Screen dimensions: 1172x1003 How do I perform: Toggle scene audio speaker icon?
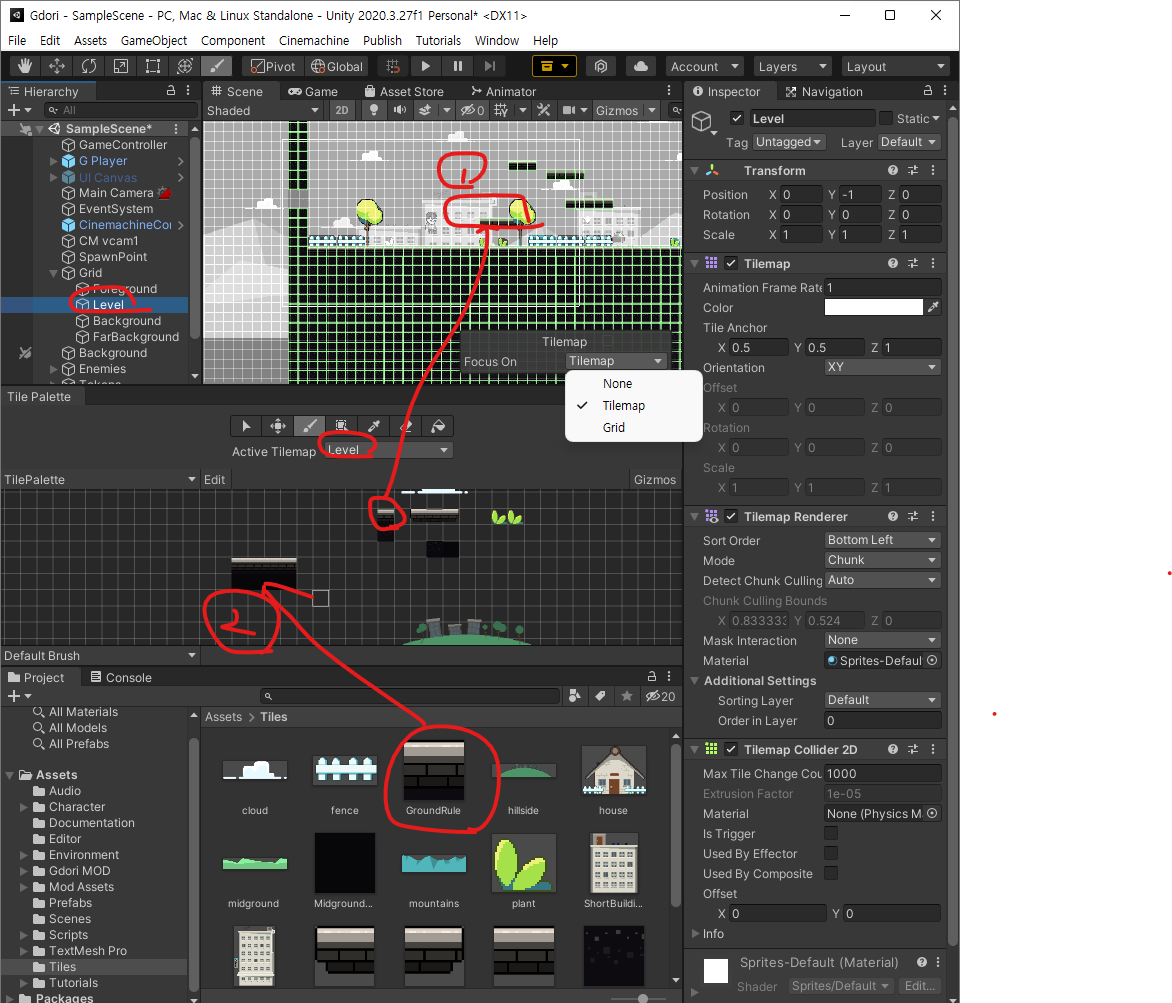tap(400, 110)
